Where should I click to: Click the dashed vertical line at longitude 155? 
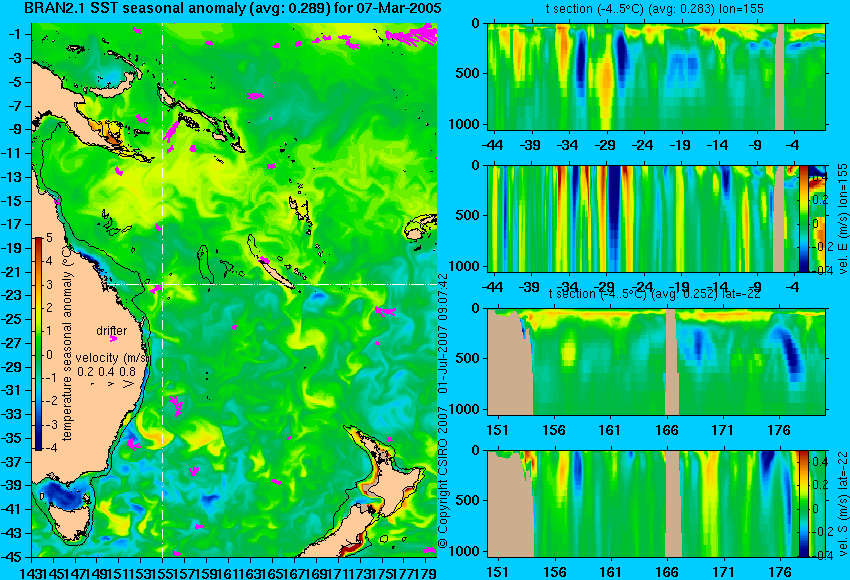coord(163,290)
